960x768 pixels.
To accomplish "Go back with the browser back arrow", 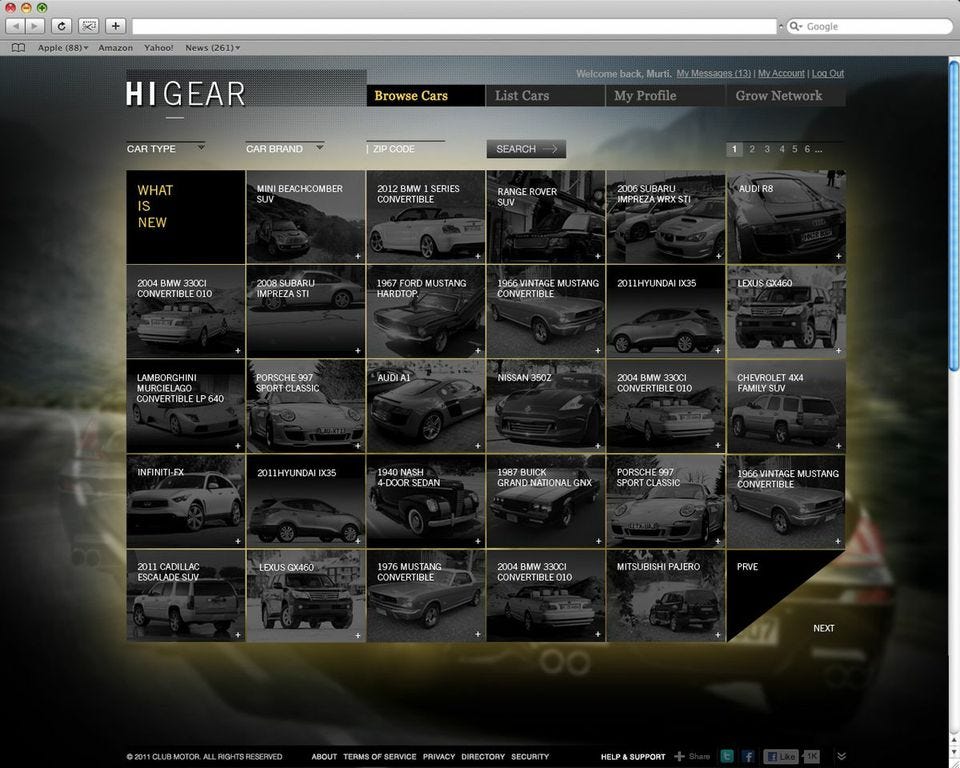I will [x=15, y=26].
